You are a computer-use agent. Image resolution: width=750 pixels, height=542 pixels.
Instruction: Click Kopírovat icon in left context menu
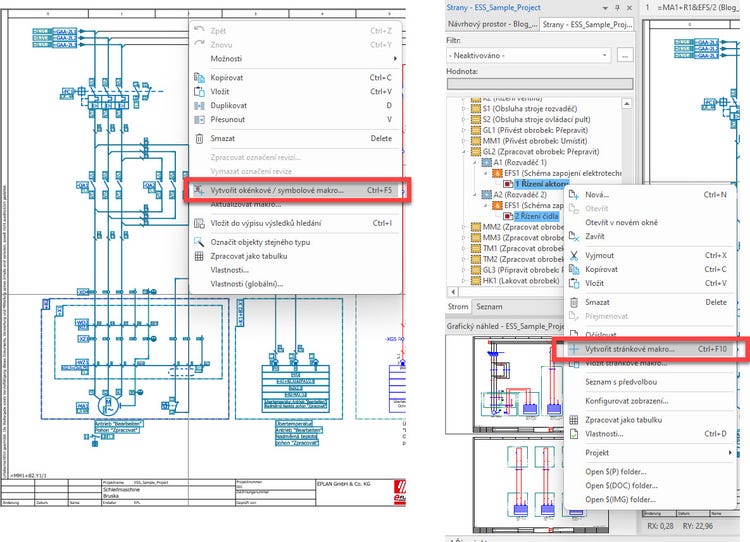[x=200, y=77]
